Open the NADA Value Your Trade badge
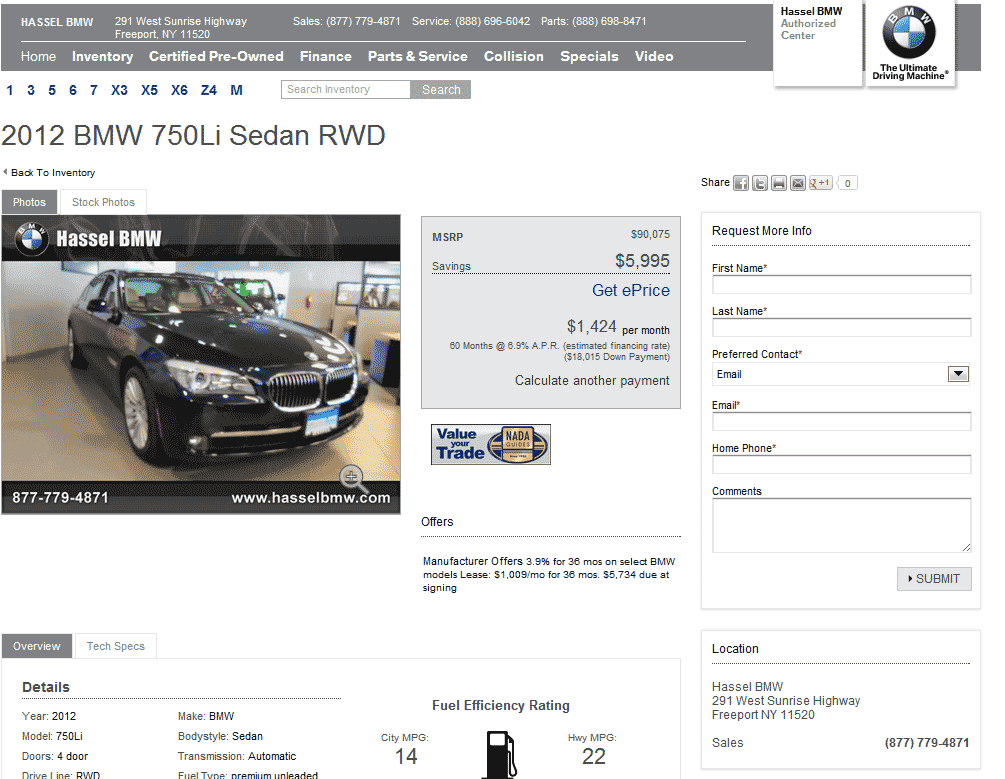Viewport: 1005px width, 779px height. pyautogui.click(x=490, y=444)
